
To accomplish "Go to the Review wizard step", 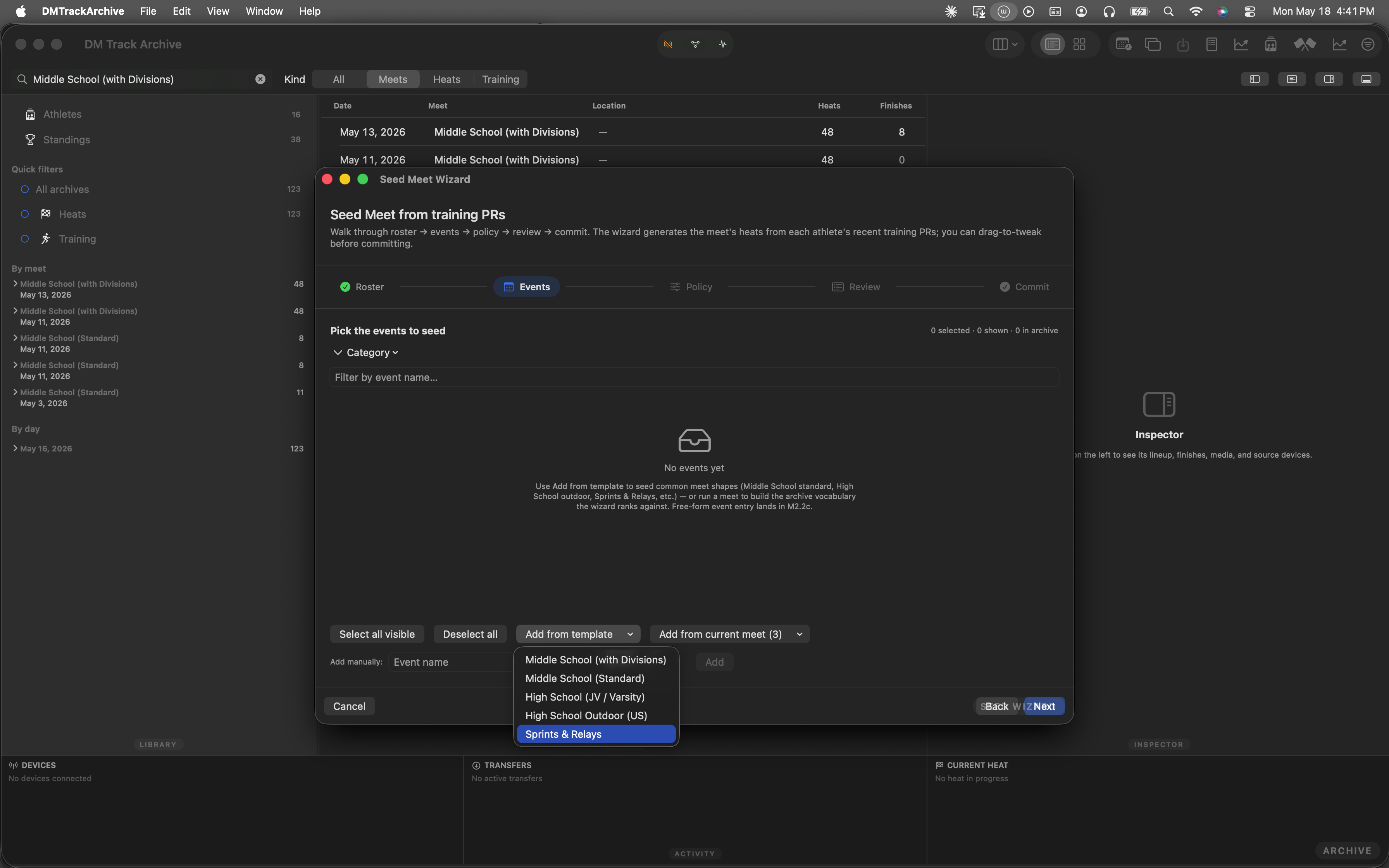I will point(856,287).
